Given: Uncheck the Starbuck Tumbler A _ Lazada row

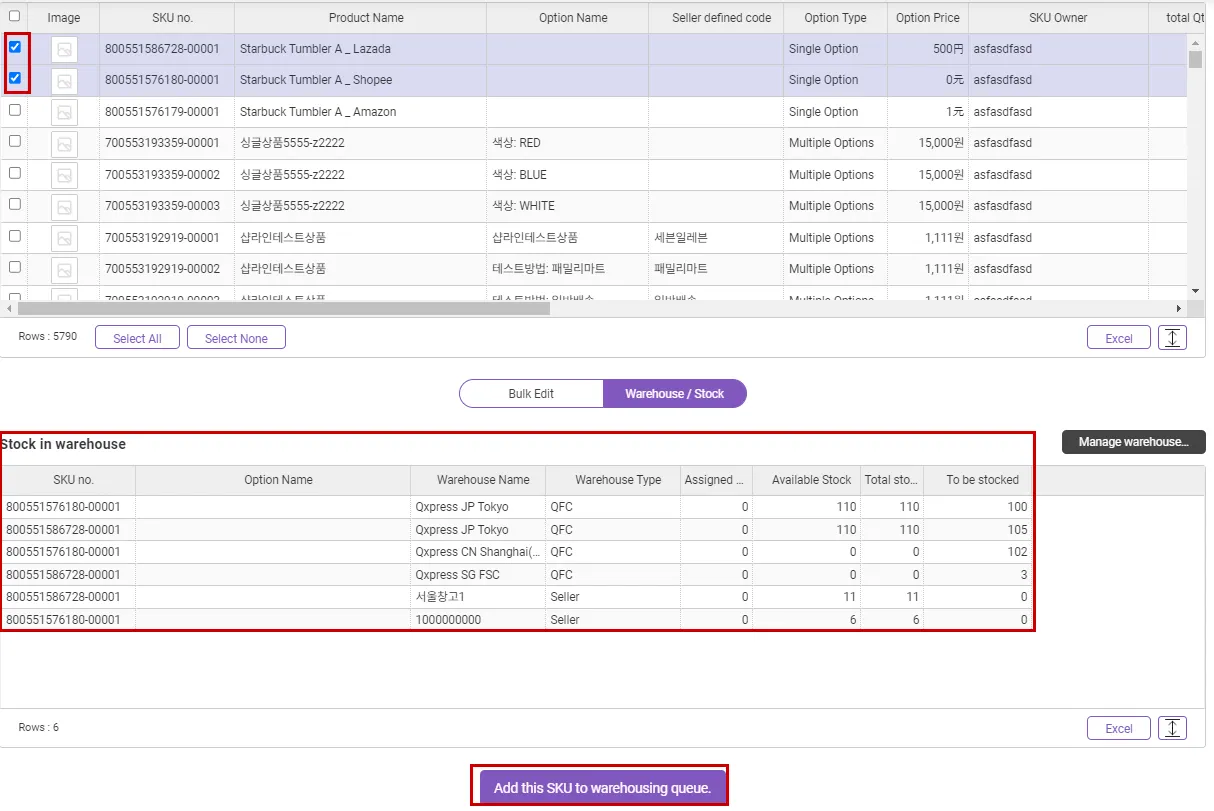Looking at the screenshot, I should (15, 47).
